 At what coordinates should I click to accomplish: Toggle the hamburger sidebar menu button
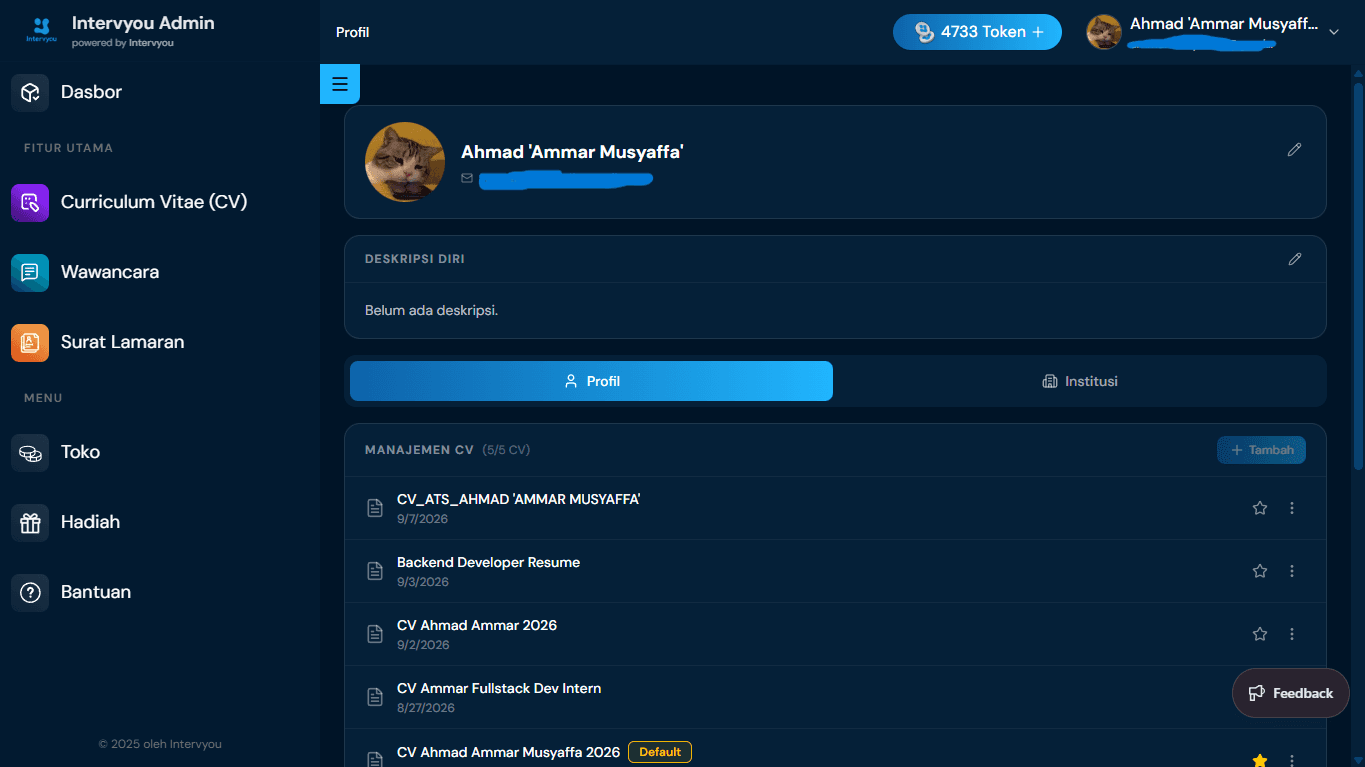point(340,84)
